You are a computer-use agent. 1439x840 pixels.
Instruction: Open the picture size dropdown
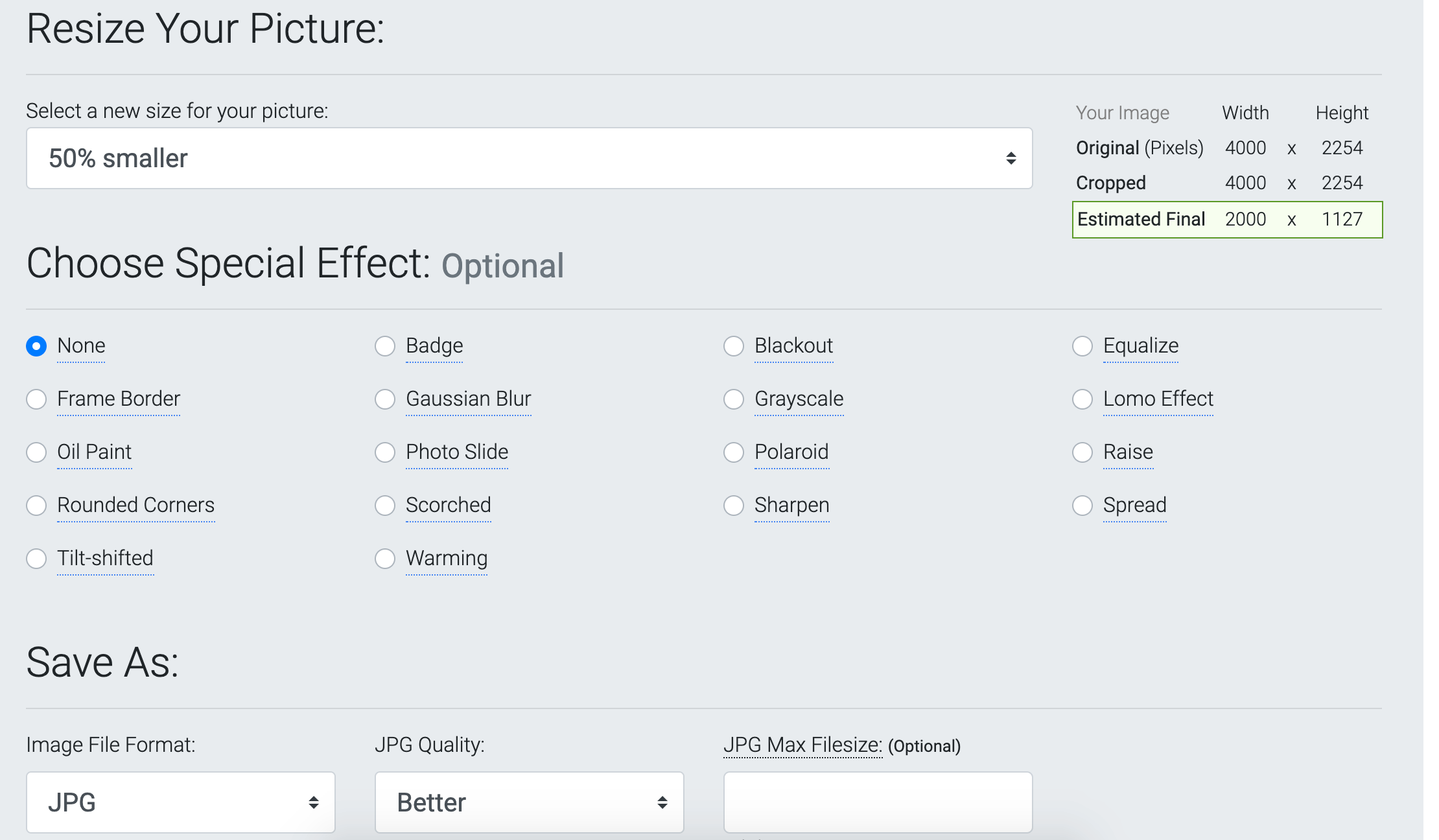click(x=528, y=157)
